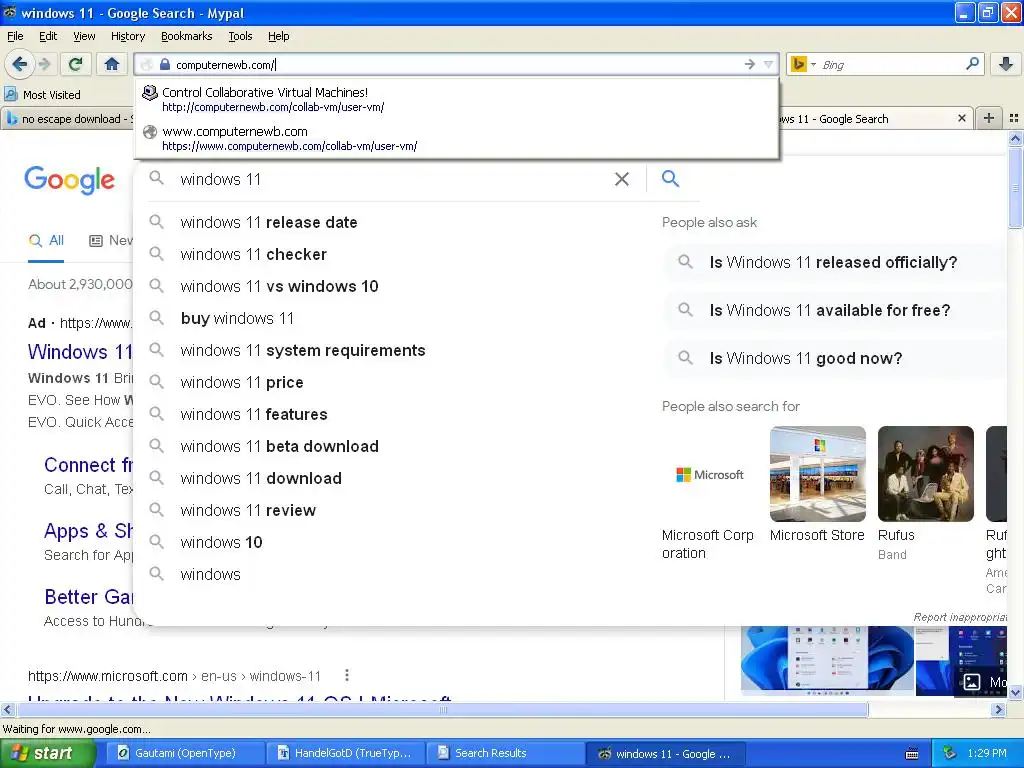The height and width of the screenshot is (768, 1024).
Task: Click the Google search text field
Action: click(392, 179)
